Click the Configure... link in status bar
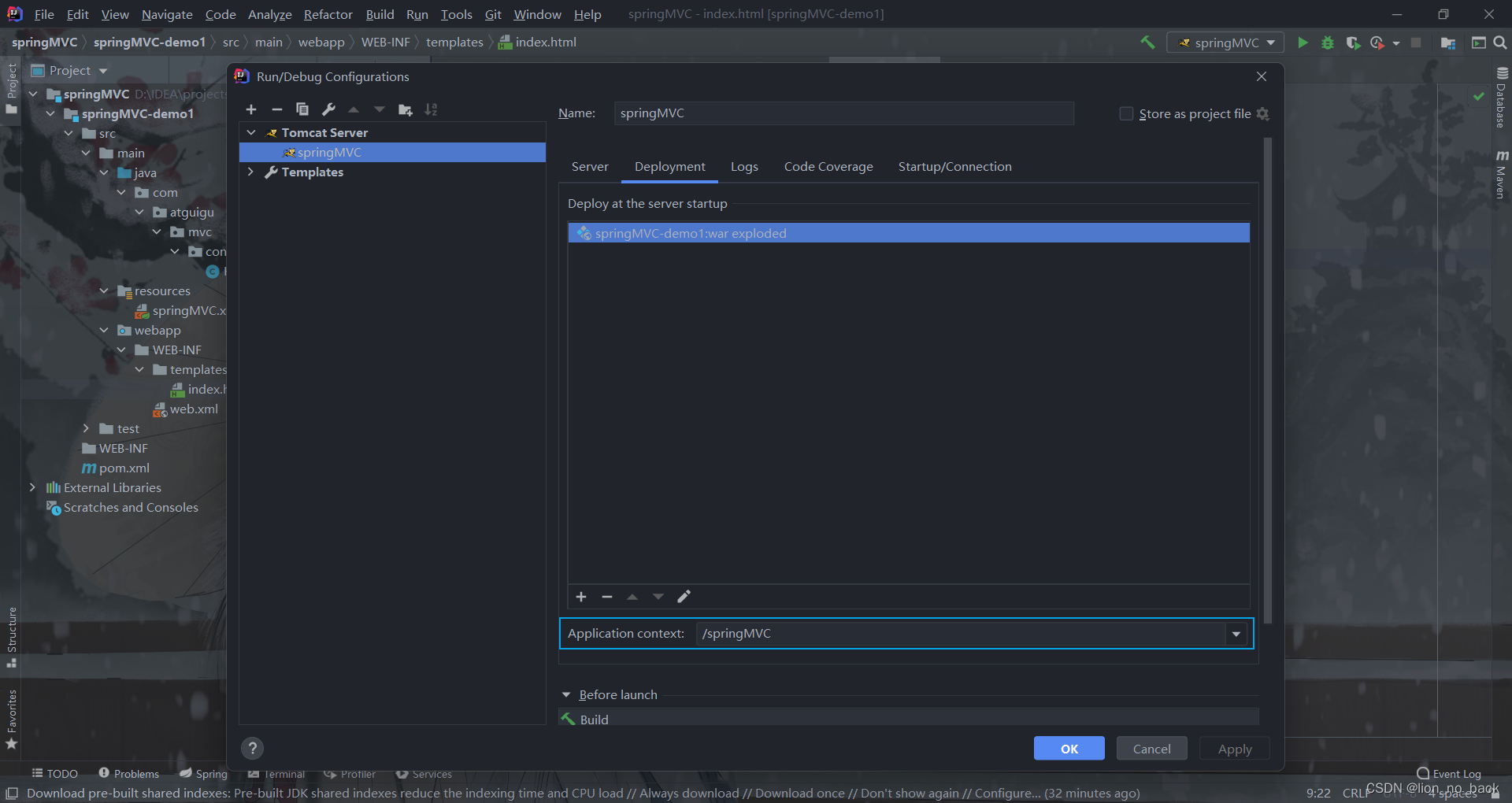This screenshot has height=803, width=1512. (1007, 794)
